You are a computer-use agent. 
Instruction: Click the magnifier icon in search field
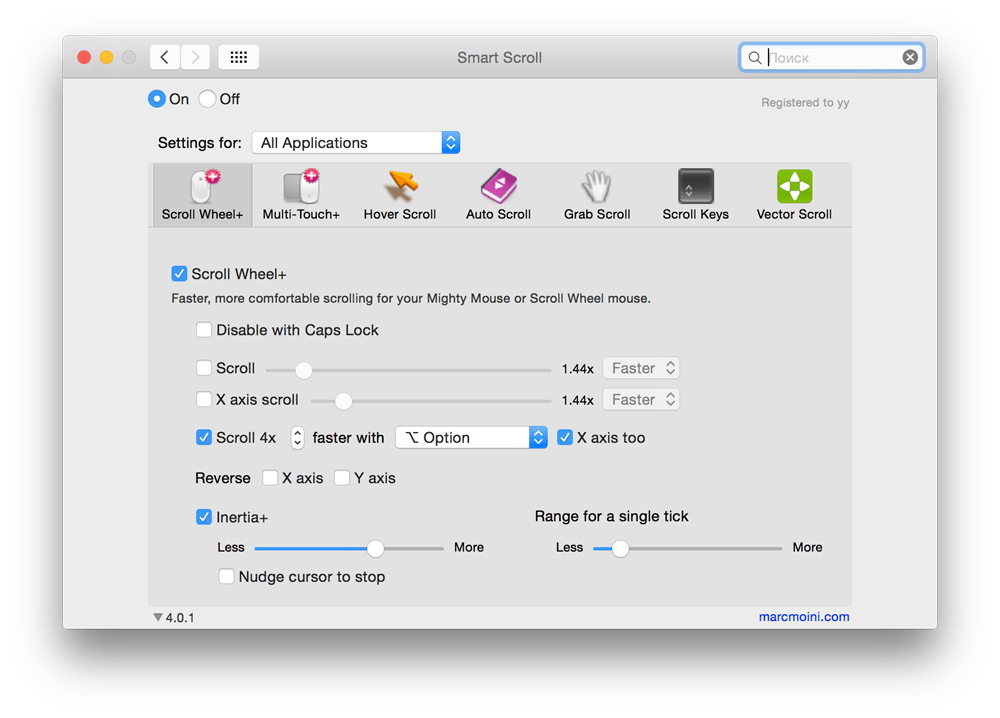coord(754,58)
